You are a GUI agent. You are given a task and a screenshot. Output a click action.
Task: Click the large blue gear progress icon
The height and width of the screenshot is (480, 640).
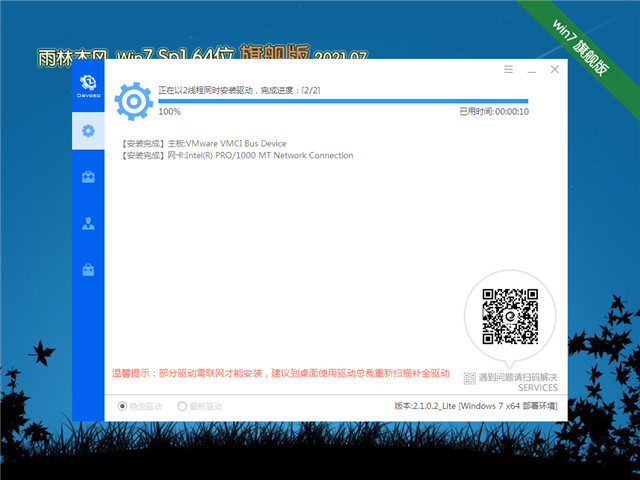[x=133, y=101]
